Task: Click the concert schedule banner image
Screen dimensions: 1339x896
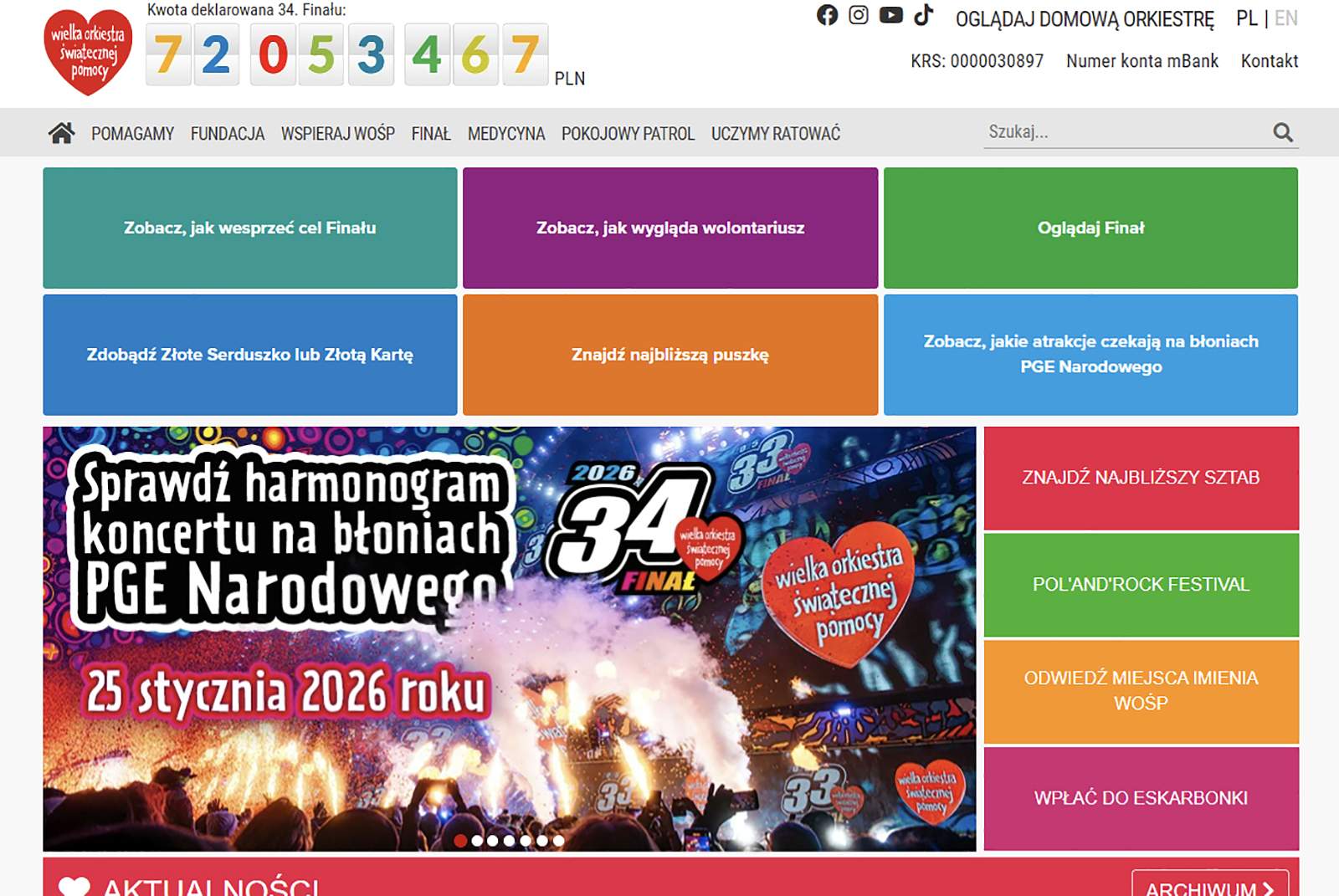Action: click(509, 638)
